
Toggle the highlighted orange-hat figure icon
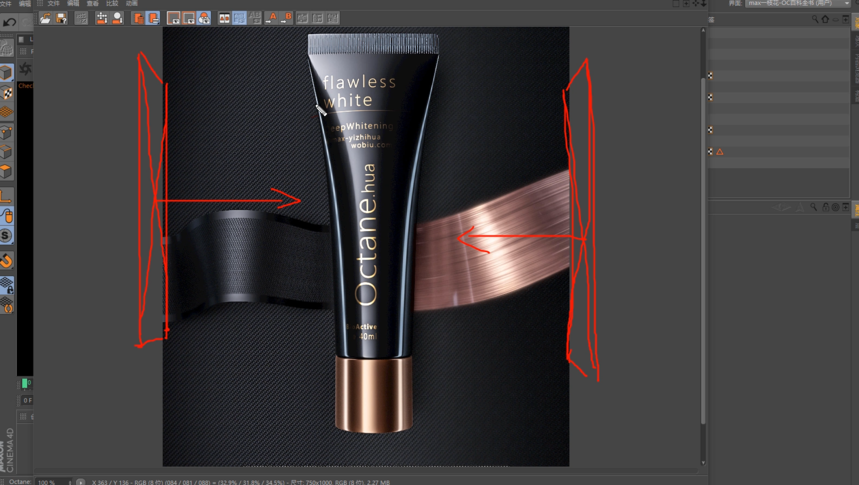204,18
